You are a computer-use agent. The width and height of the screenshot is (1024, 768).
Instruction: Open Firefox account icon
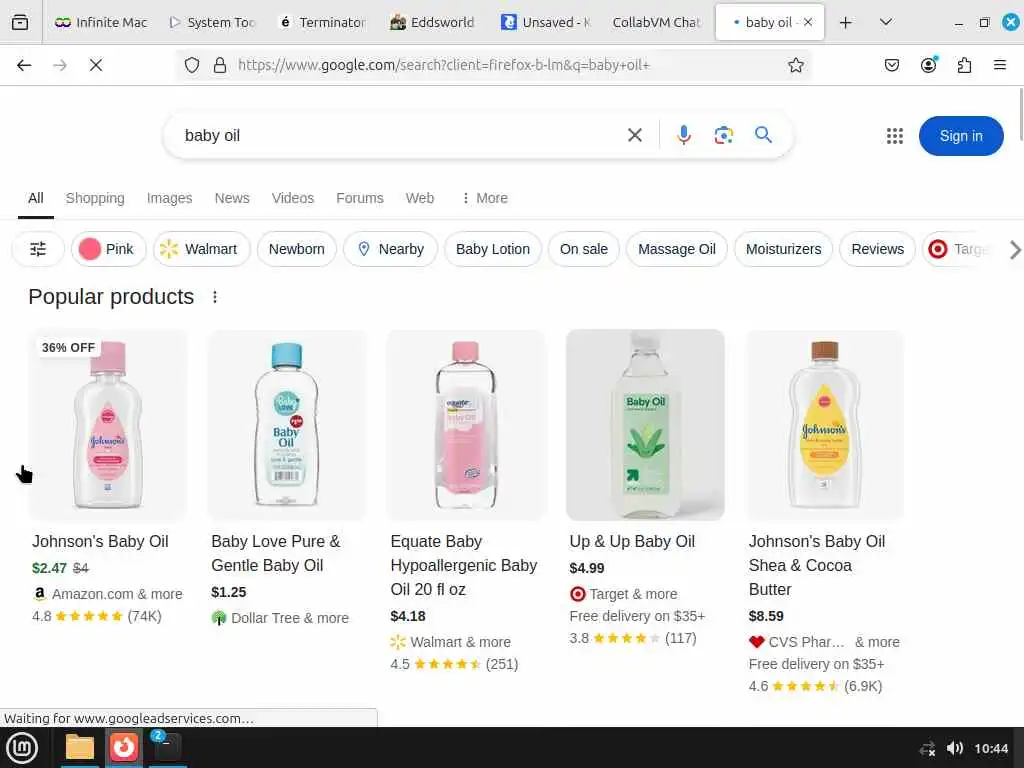tap(928, 65)
